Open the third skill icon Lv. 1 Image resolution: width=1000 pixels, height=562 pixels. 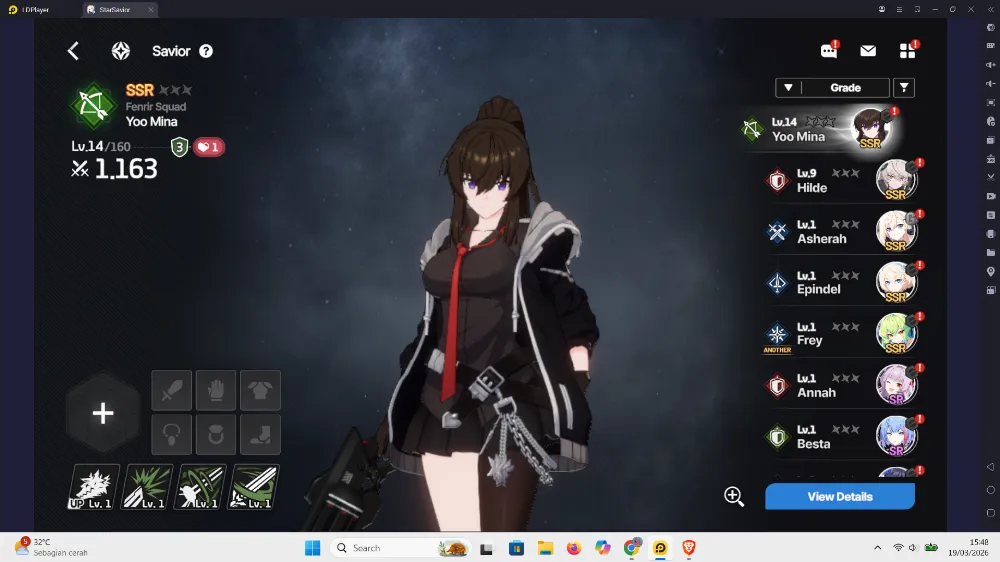coord(201,487)
